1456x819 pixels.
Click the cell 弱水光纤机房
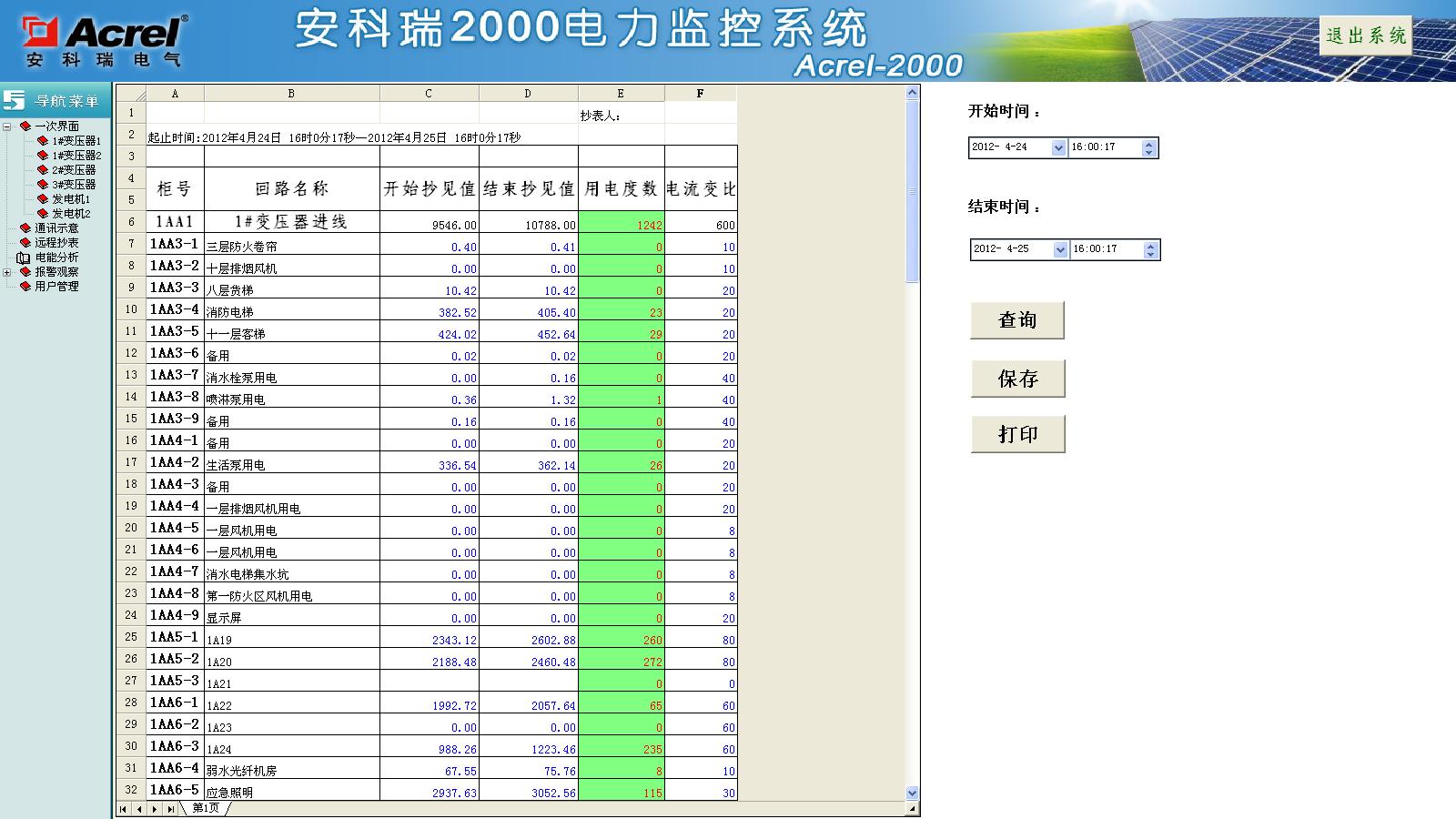pos(291,768)
